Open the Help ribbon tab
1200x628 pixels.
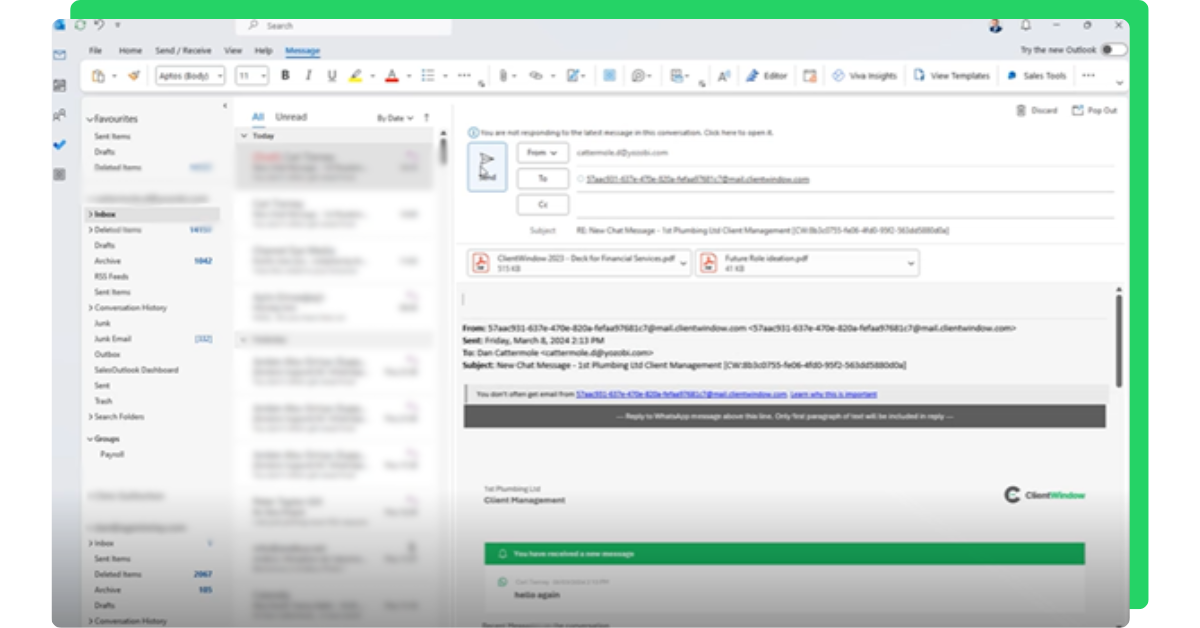coord(263,50)
